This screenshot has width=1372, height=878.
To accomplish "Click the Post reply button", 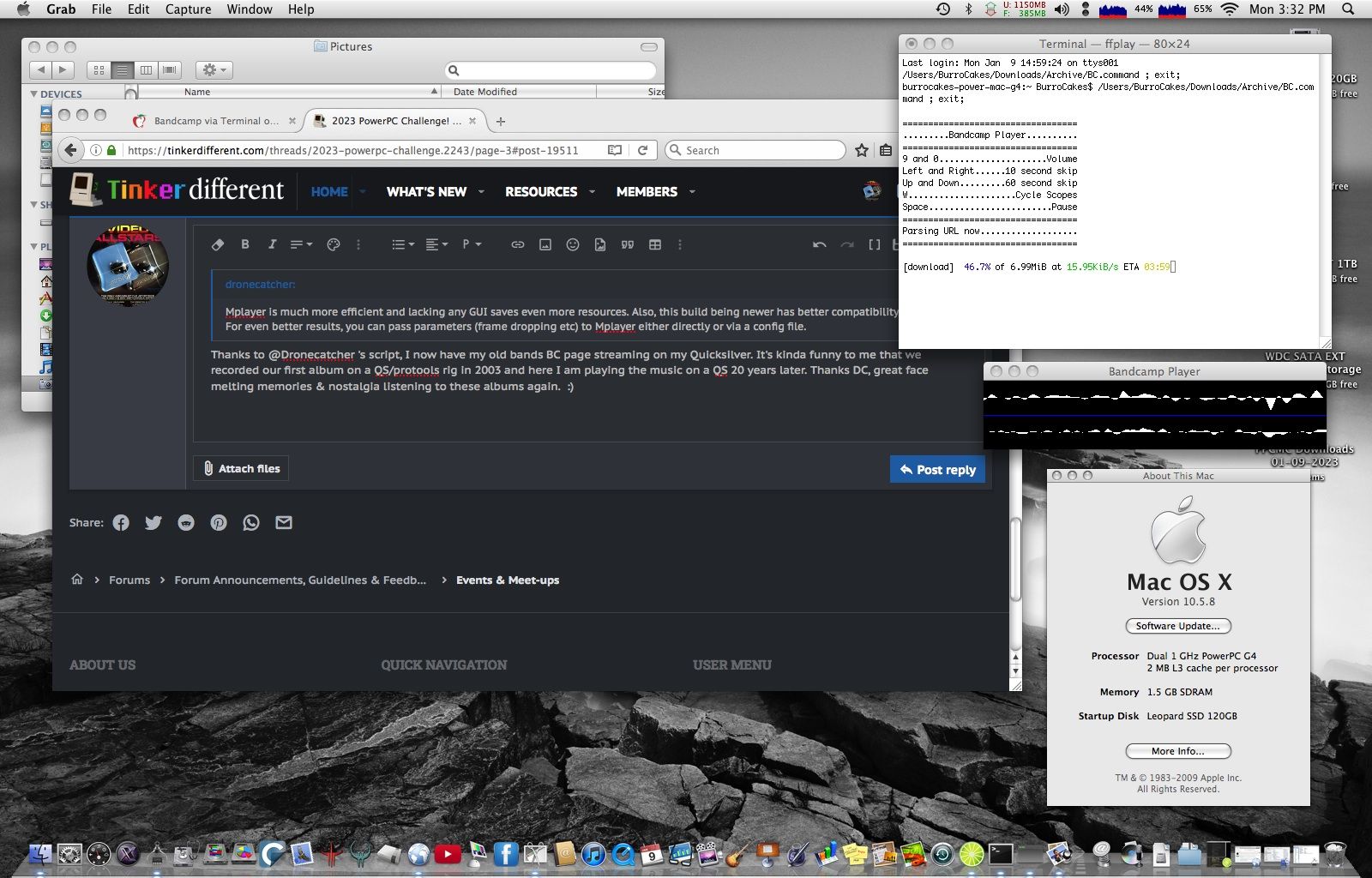I will coord(938,469).
